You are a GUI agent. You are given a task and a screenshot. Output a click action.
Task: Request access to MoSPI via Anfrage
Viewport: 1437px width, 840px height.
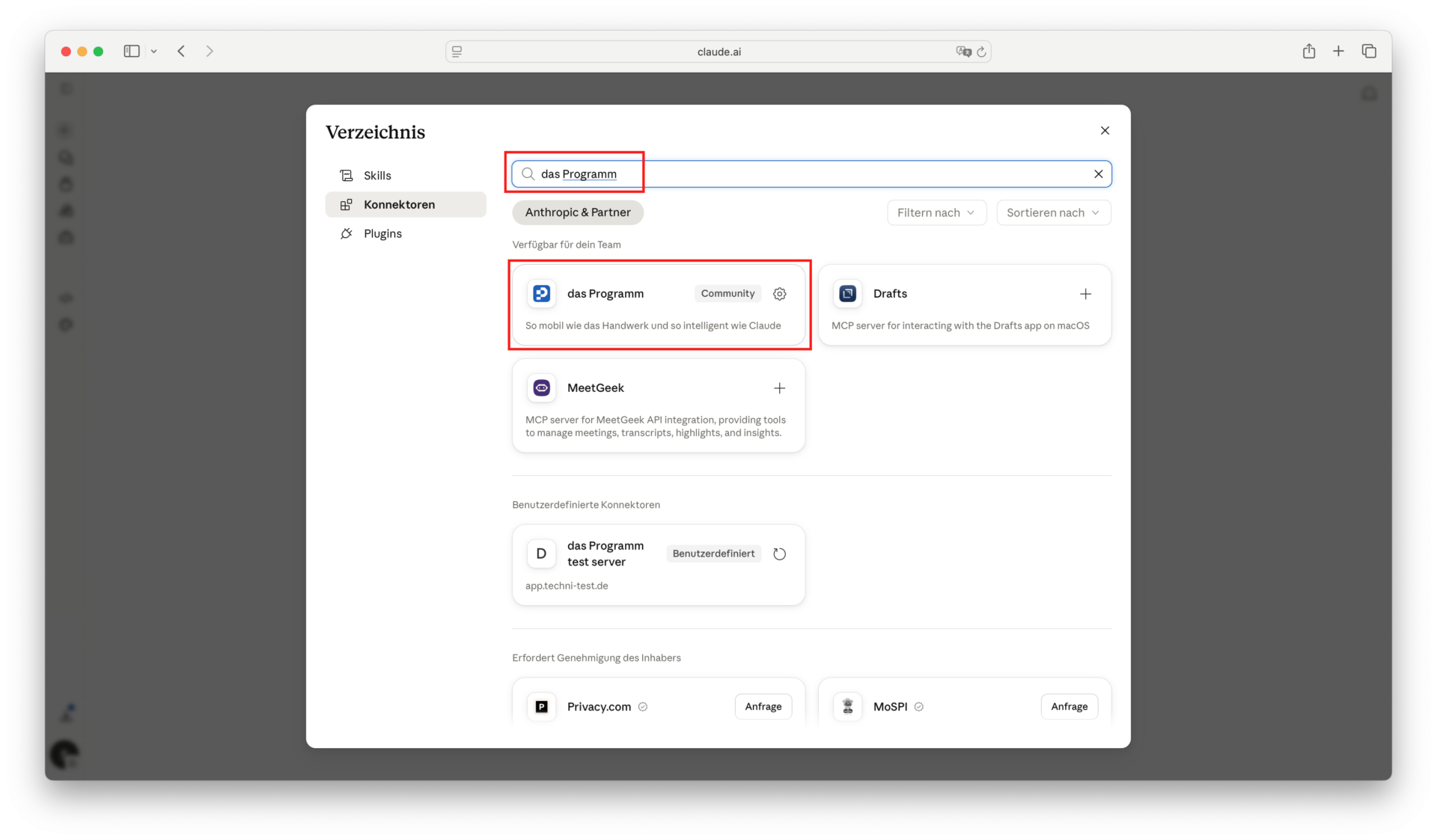(x=1069, y=707)
